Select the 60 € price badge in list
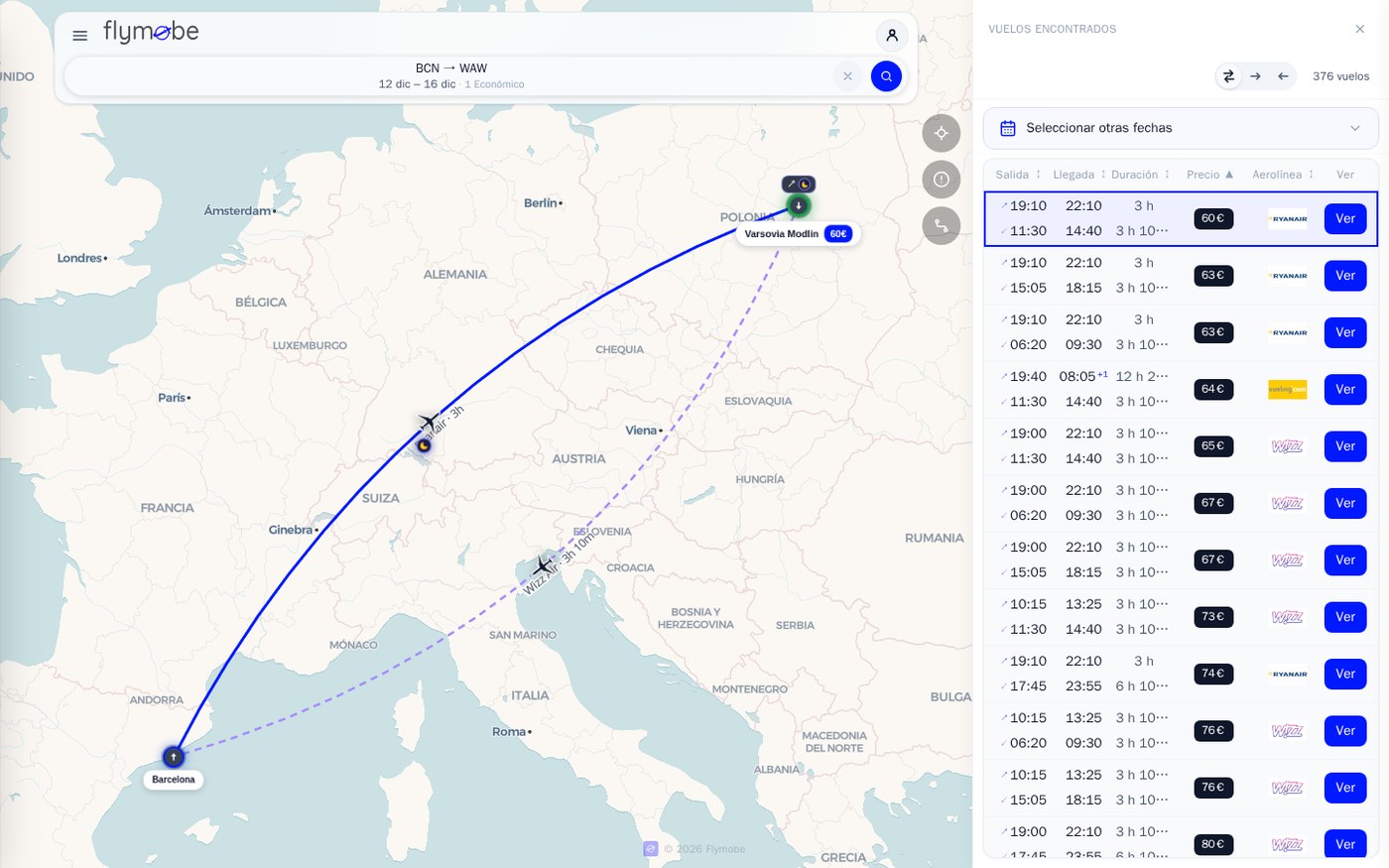The image size is (1389, 868). (1213, 218)
